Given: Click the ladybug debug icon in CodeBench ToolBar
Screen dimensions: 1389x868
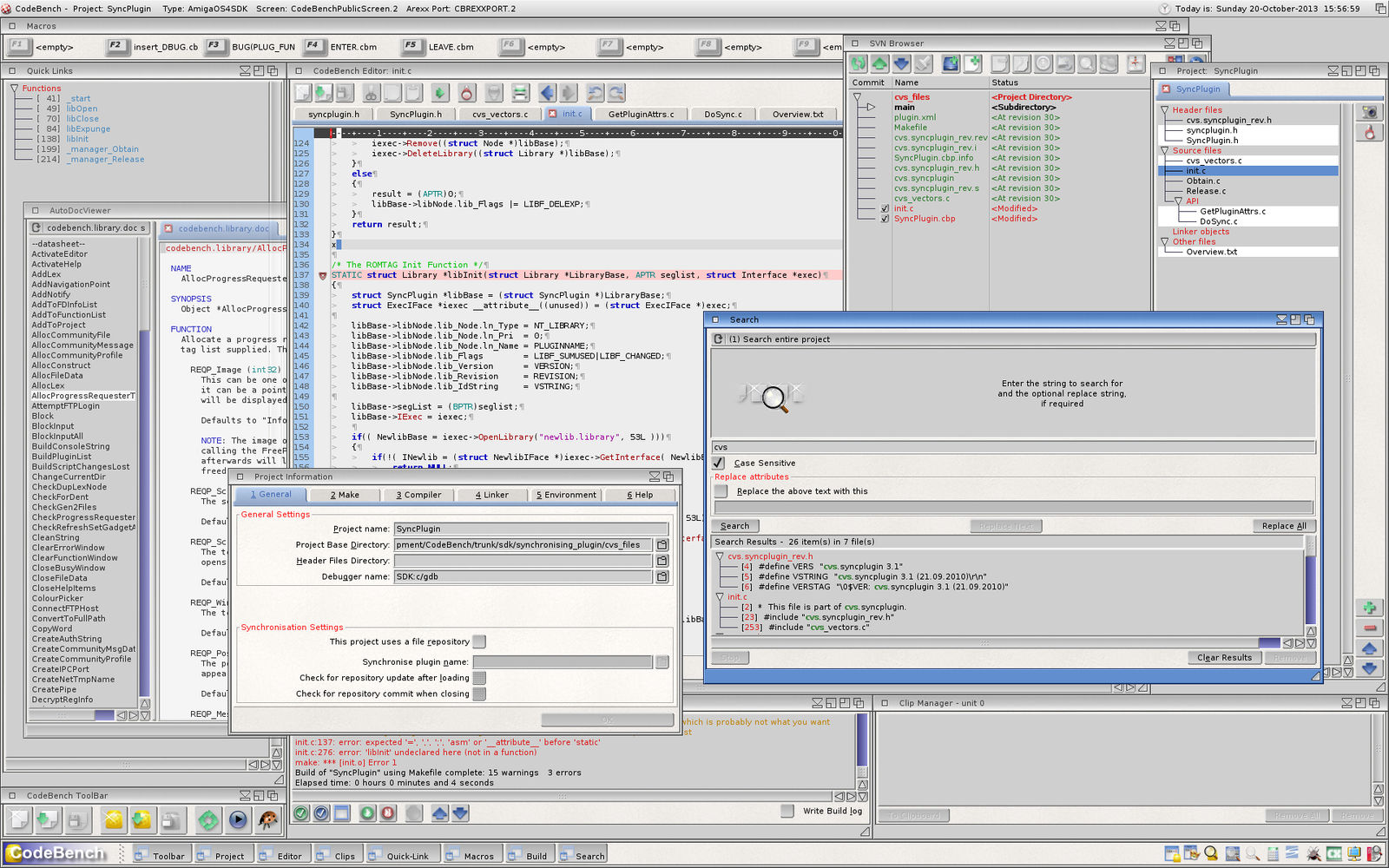Looking at the screenshot, I should tap(268, 819).
